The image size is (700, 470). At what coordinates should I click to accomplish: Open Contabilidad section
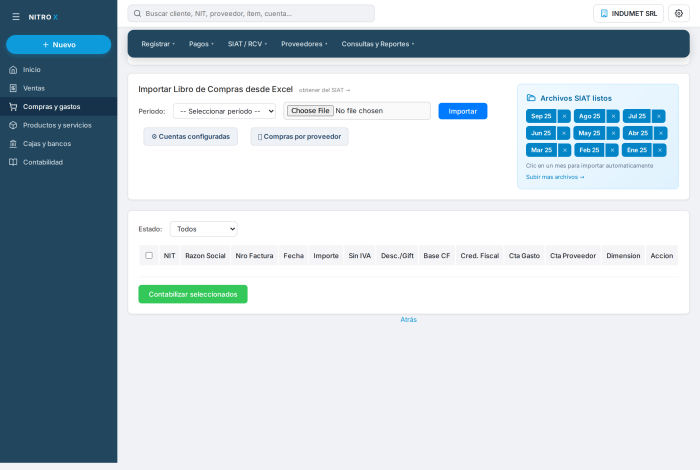[58, 162]
